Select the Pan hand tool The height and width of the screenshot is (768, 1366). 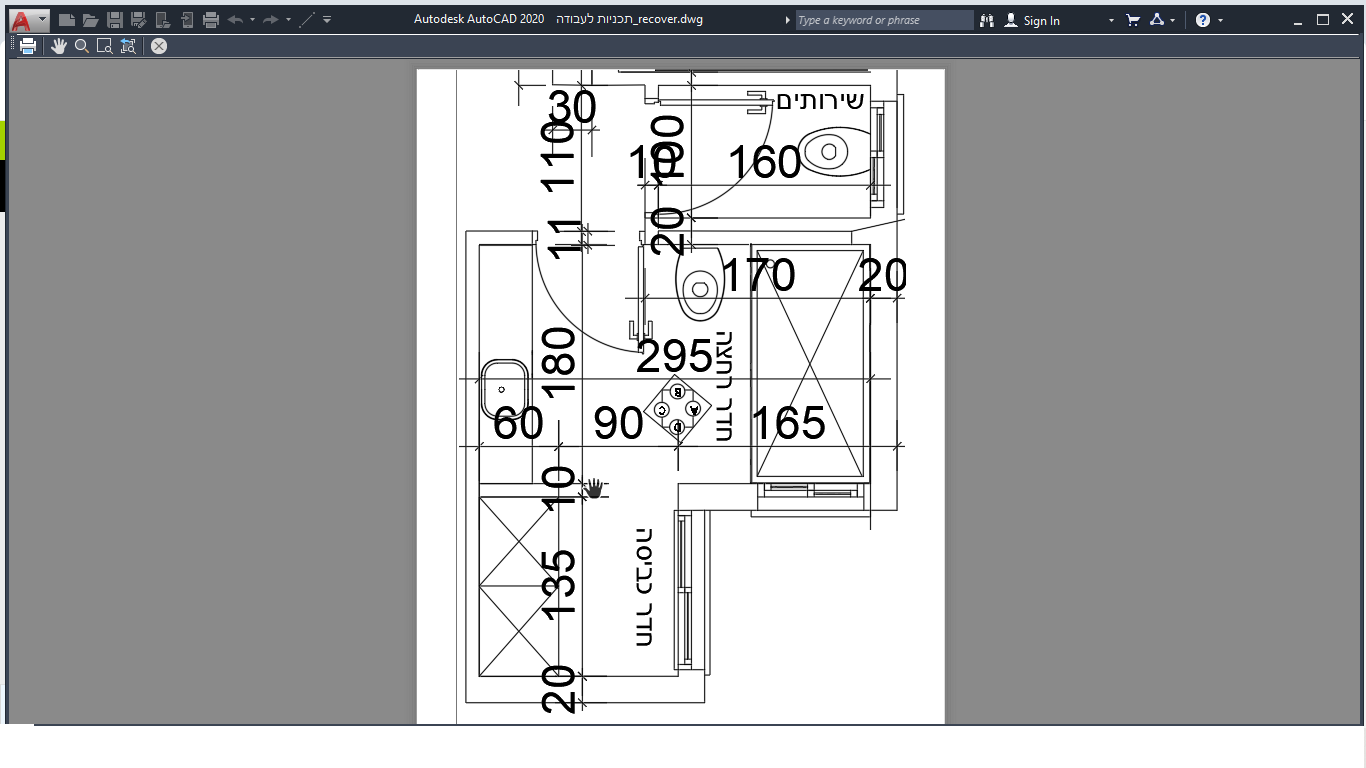coord(59,46)
